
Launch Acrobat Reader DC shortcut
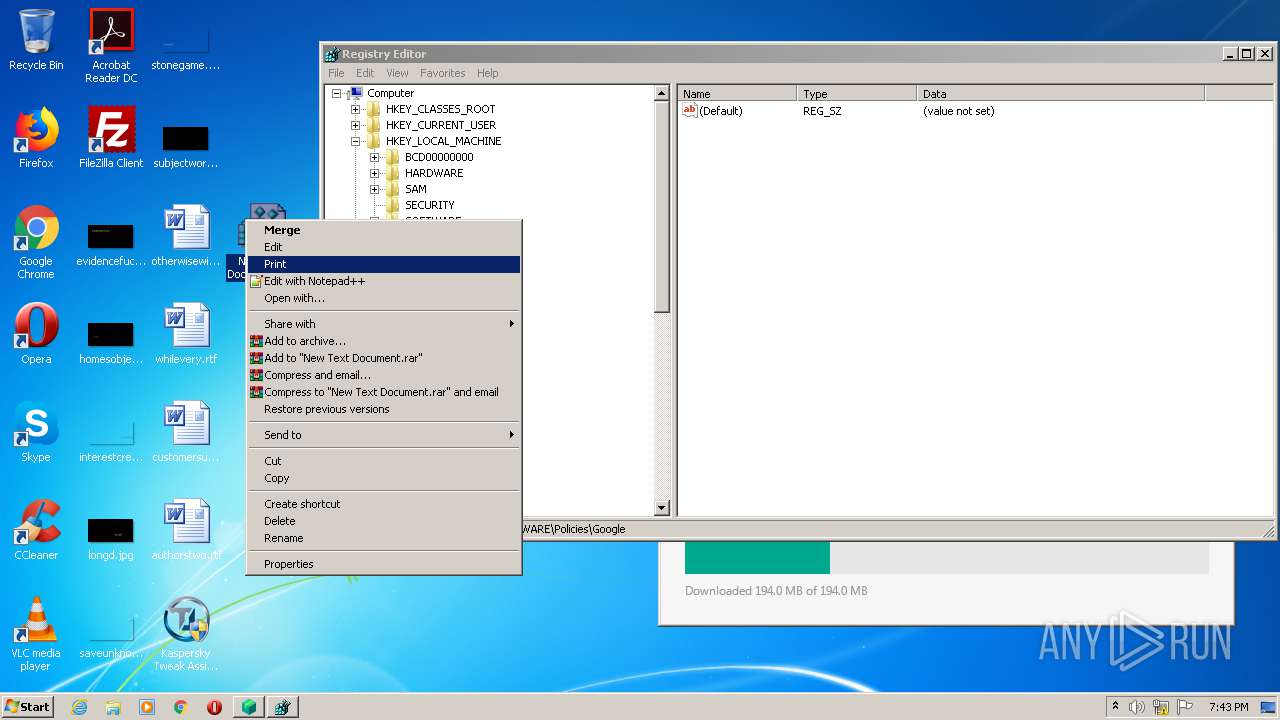[111, 46]
